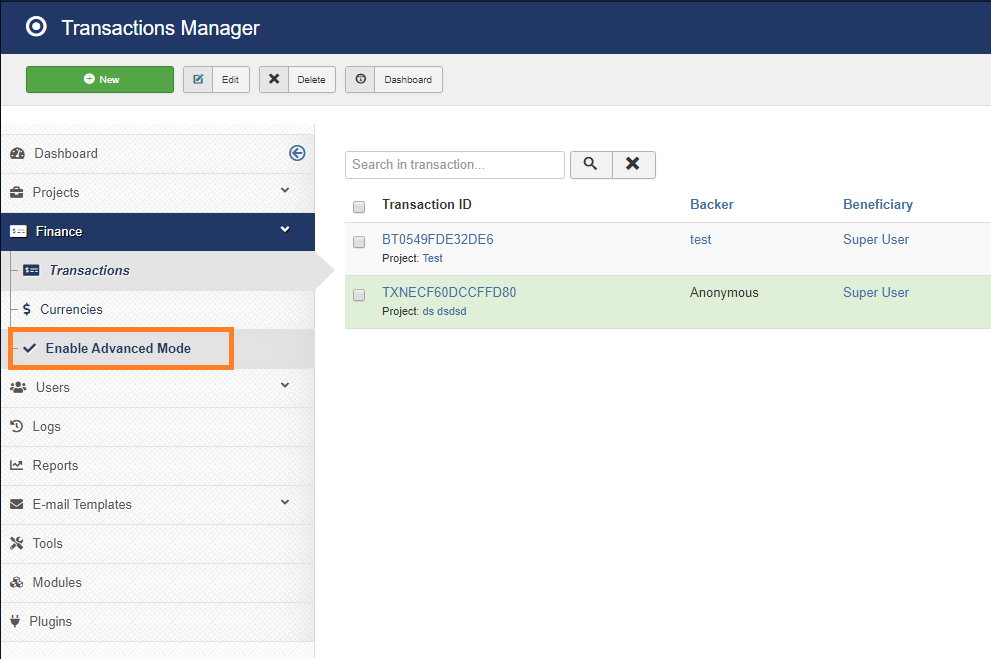Viewport: 991px width, 659px height.
Task: Open Super User in the TXNECF60DCCFFD80 row
Action: pos(876,293)
